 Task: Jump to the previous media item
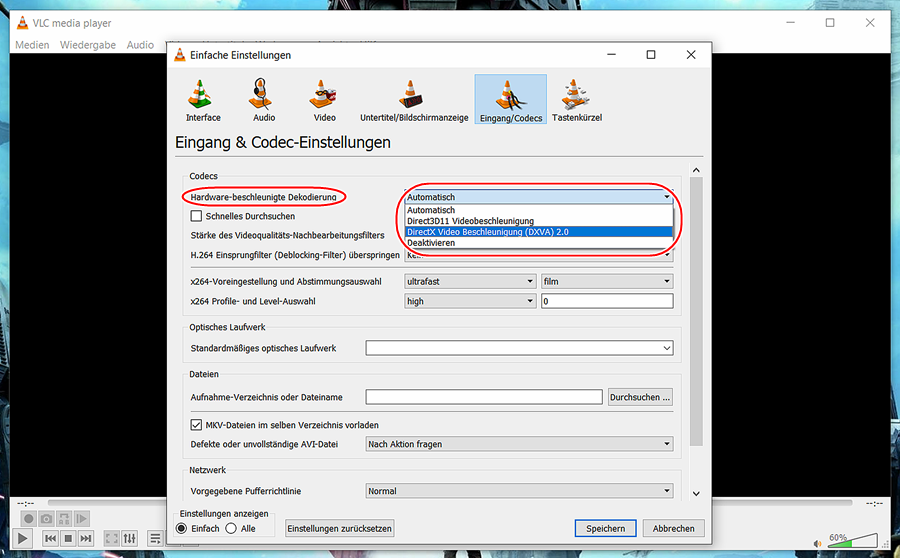51,538
